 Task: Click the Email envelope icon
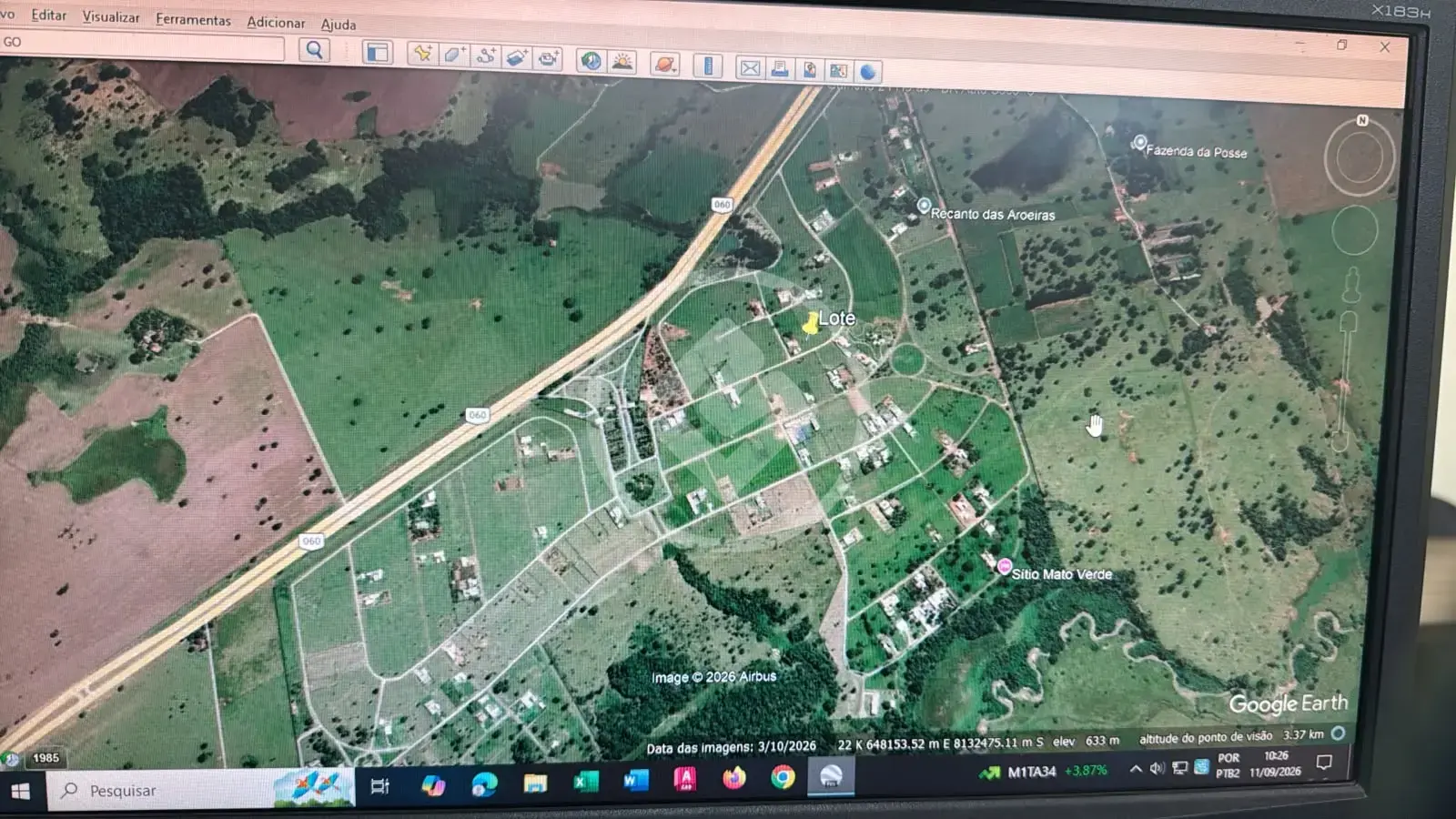coord(750,67)
